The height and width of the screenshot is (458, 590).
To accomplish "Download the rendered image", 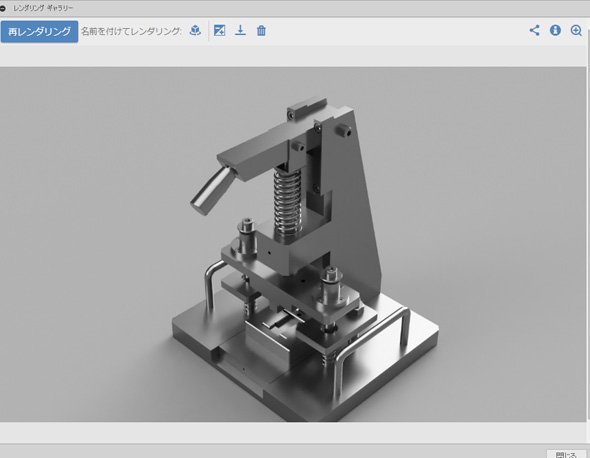I will point(240,30).
